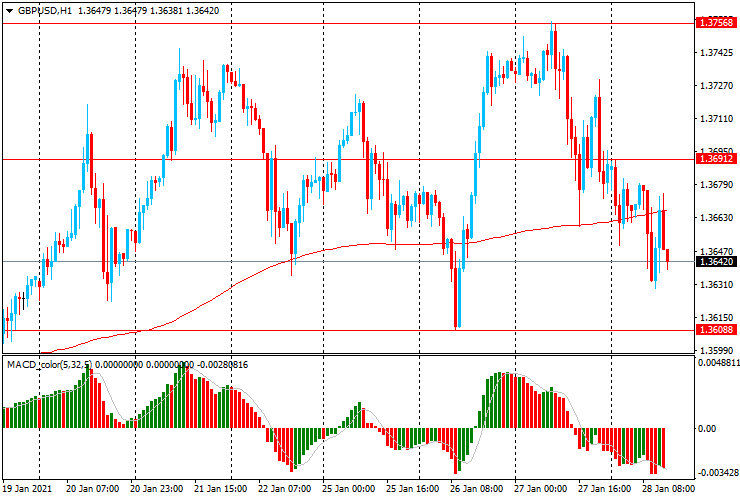Click the 1.37110 price axis value
Screen dimensions: 740x500
click(x=716, y=119)
